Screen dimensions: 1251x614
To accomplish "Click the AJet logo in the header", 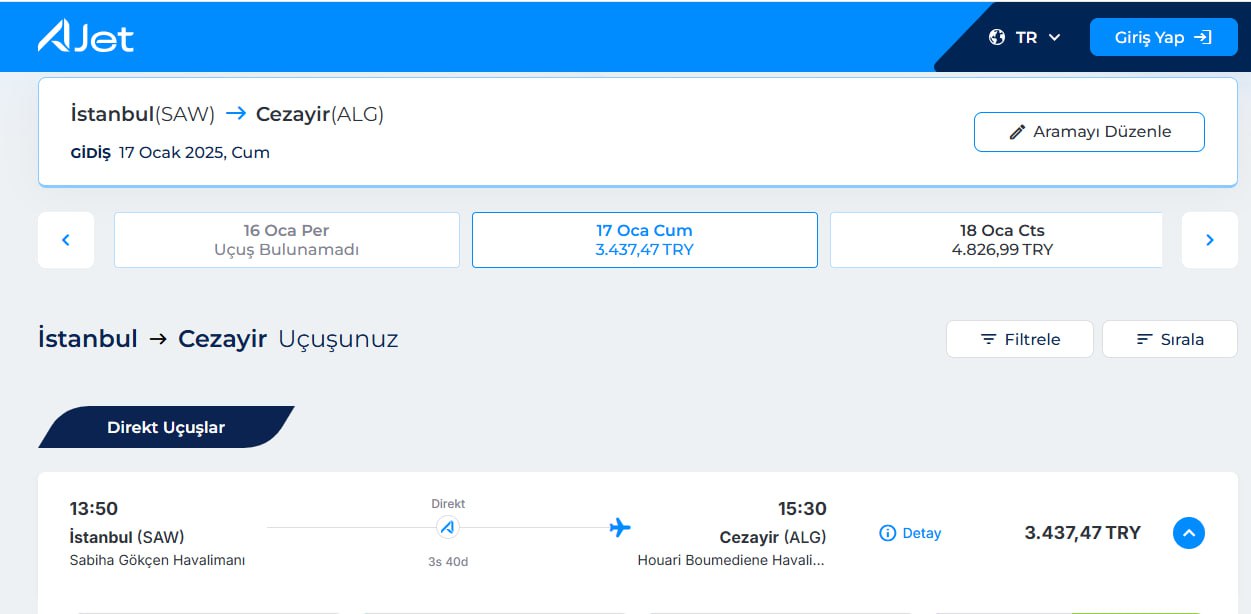I will [x=86, y=37].
